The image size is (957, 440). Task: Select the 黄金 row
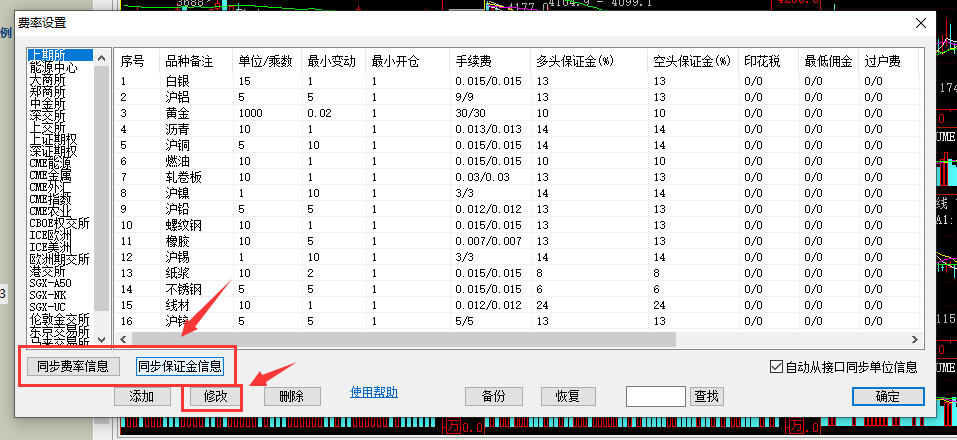[x=518, y=113]
